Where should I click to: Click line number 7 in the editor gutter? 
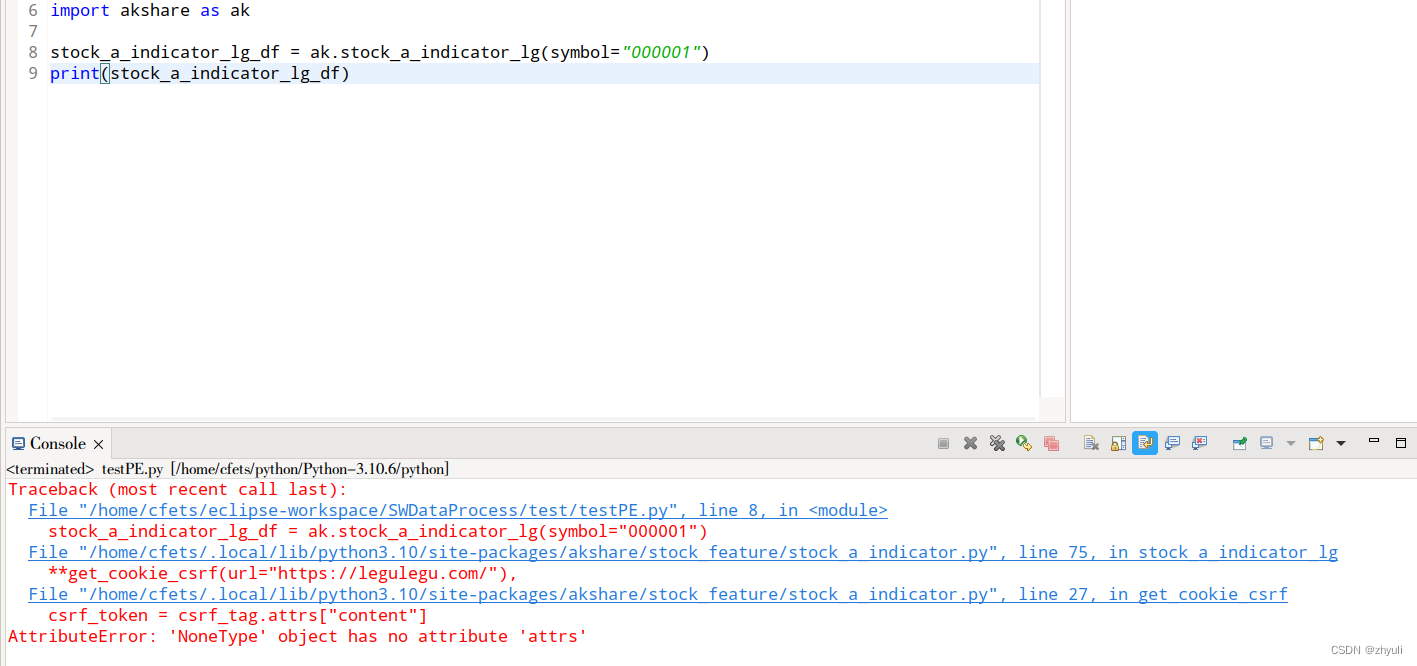click(33, 31)
